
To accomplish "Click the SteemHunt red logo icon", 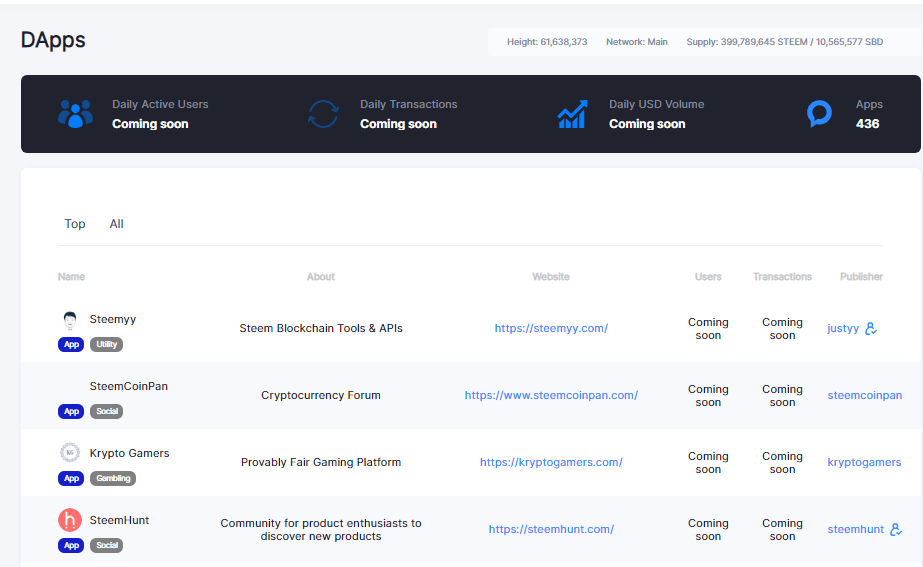I will tap(70, 520).
